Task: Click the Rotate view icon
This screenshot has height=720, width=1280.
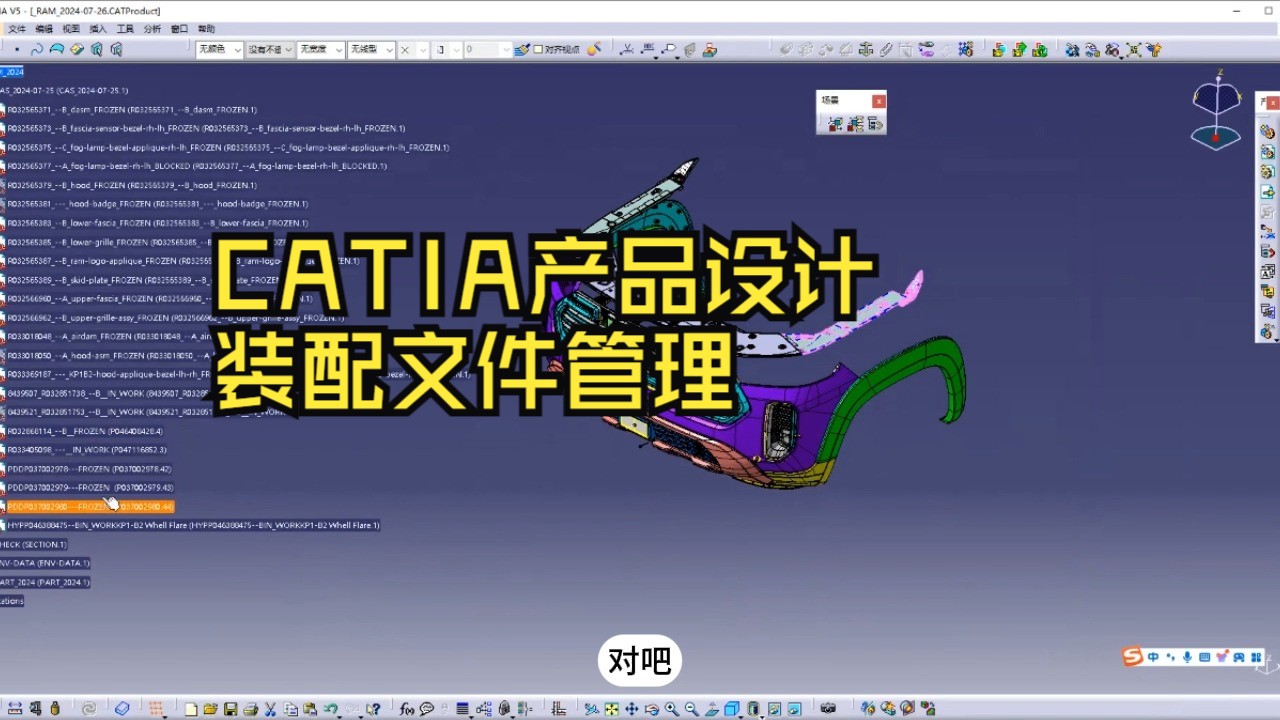Action: point(652,709)
